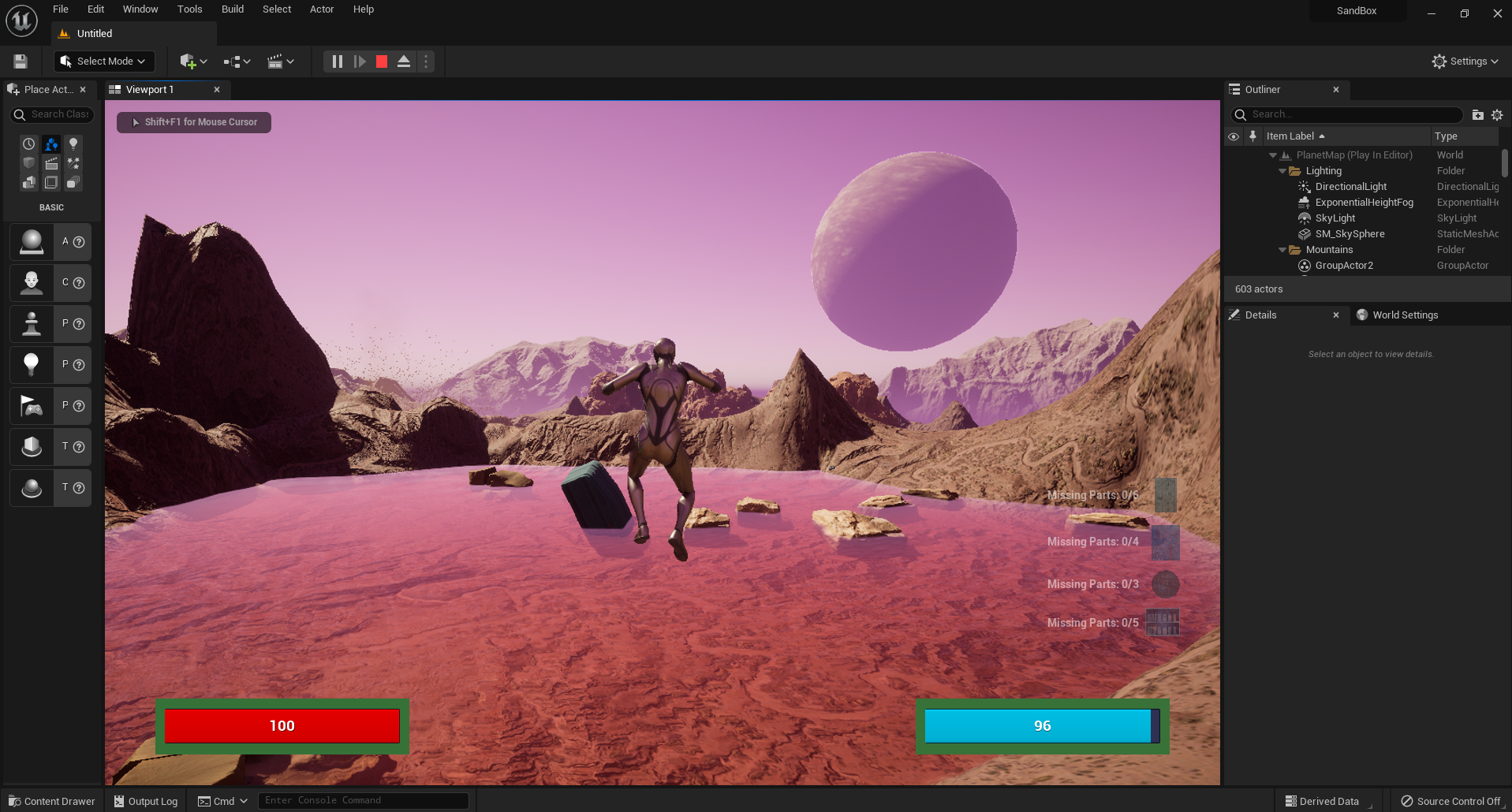Focus the Place Actors search classes field
1512x812 pixels.
pos(52,115)
